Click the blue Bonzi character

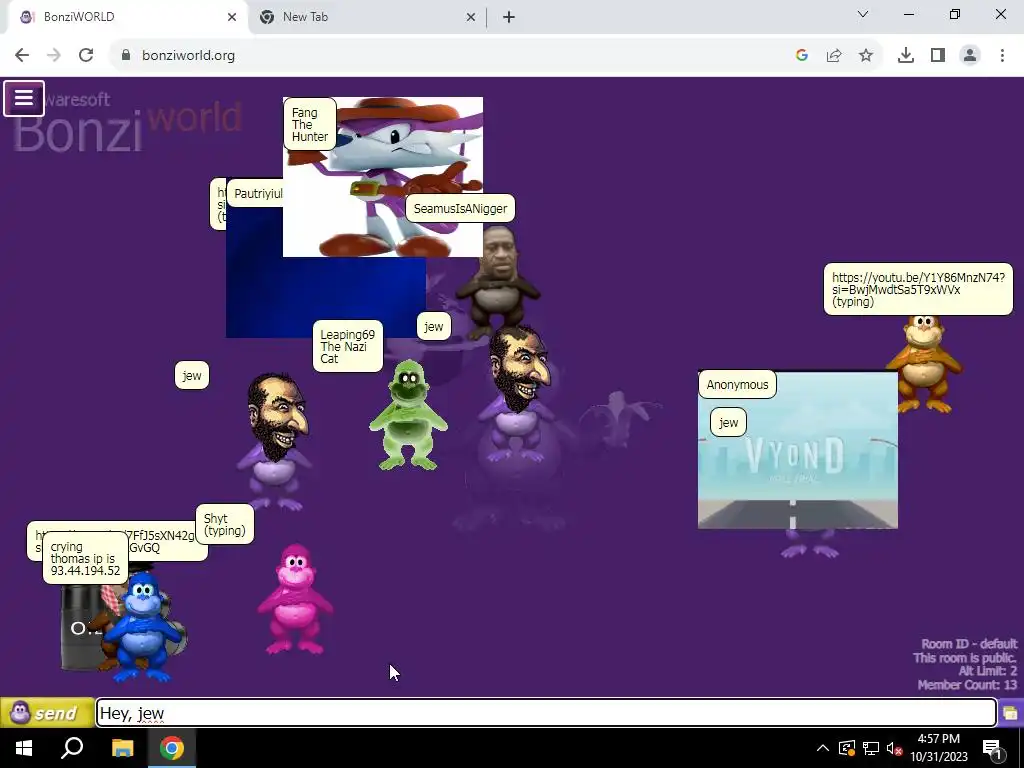(142, 628)
